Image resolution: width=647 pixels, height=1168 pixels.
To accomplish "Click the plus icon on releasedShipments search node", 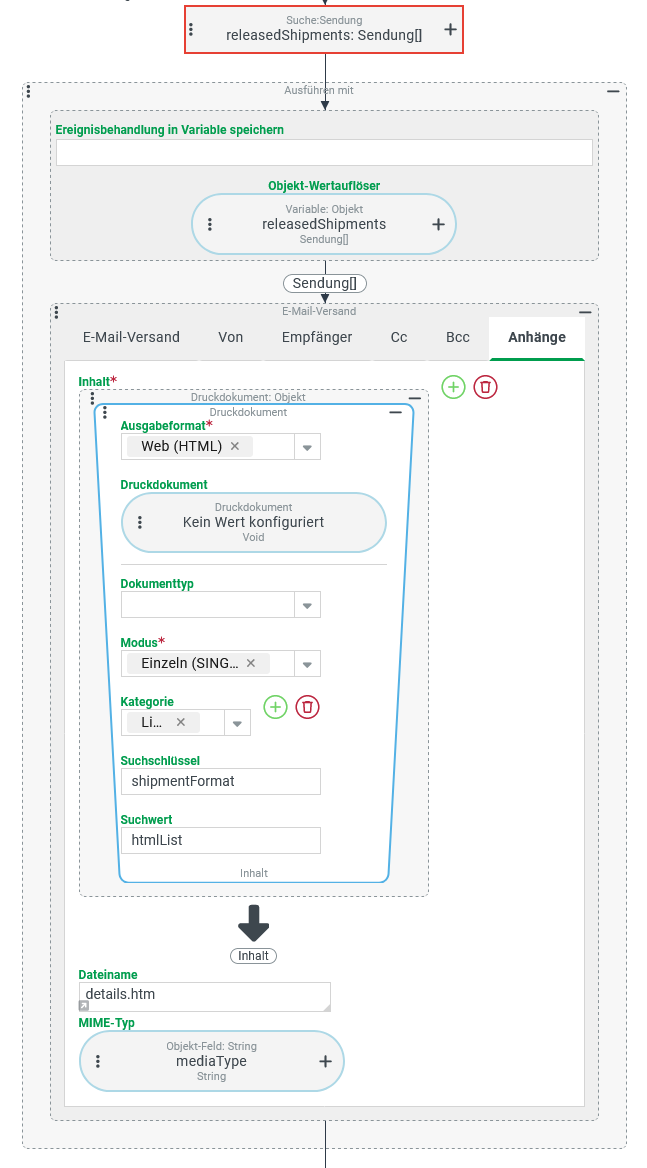I will tap(450, 30).
